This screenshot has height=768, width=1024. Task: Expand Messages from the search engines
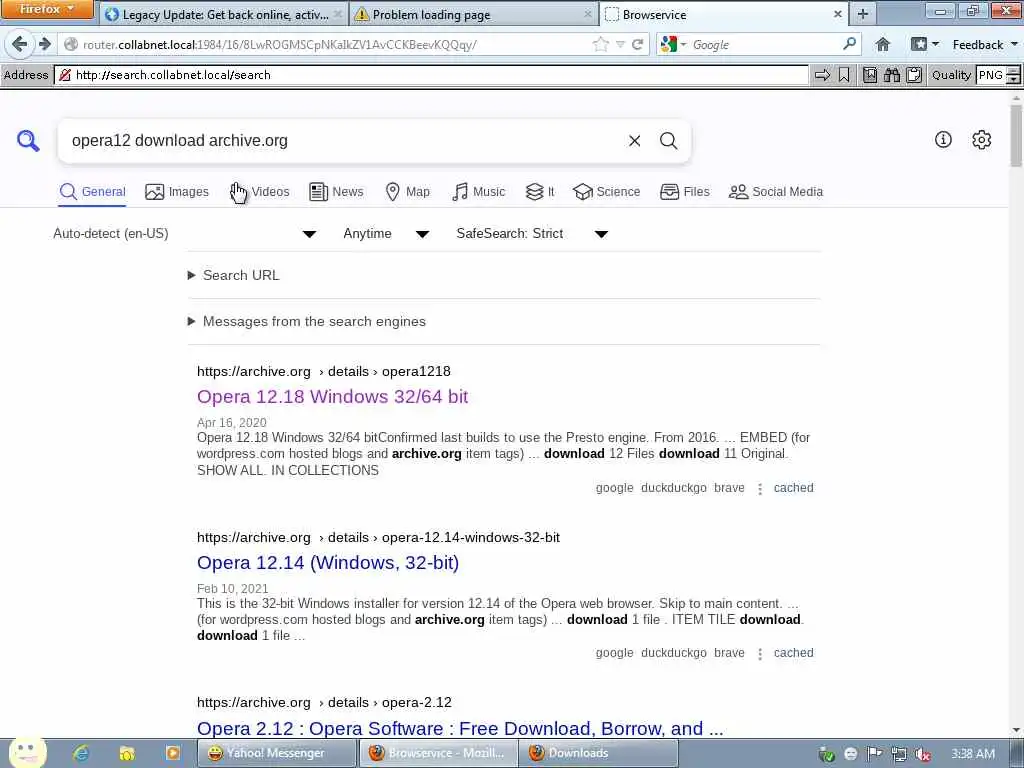pyautogui.click(x=307, y=321)
